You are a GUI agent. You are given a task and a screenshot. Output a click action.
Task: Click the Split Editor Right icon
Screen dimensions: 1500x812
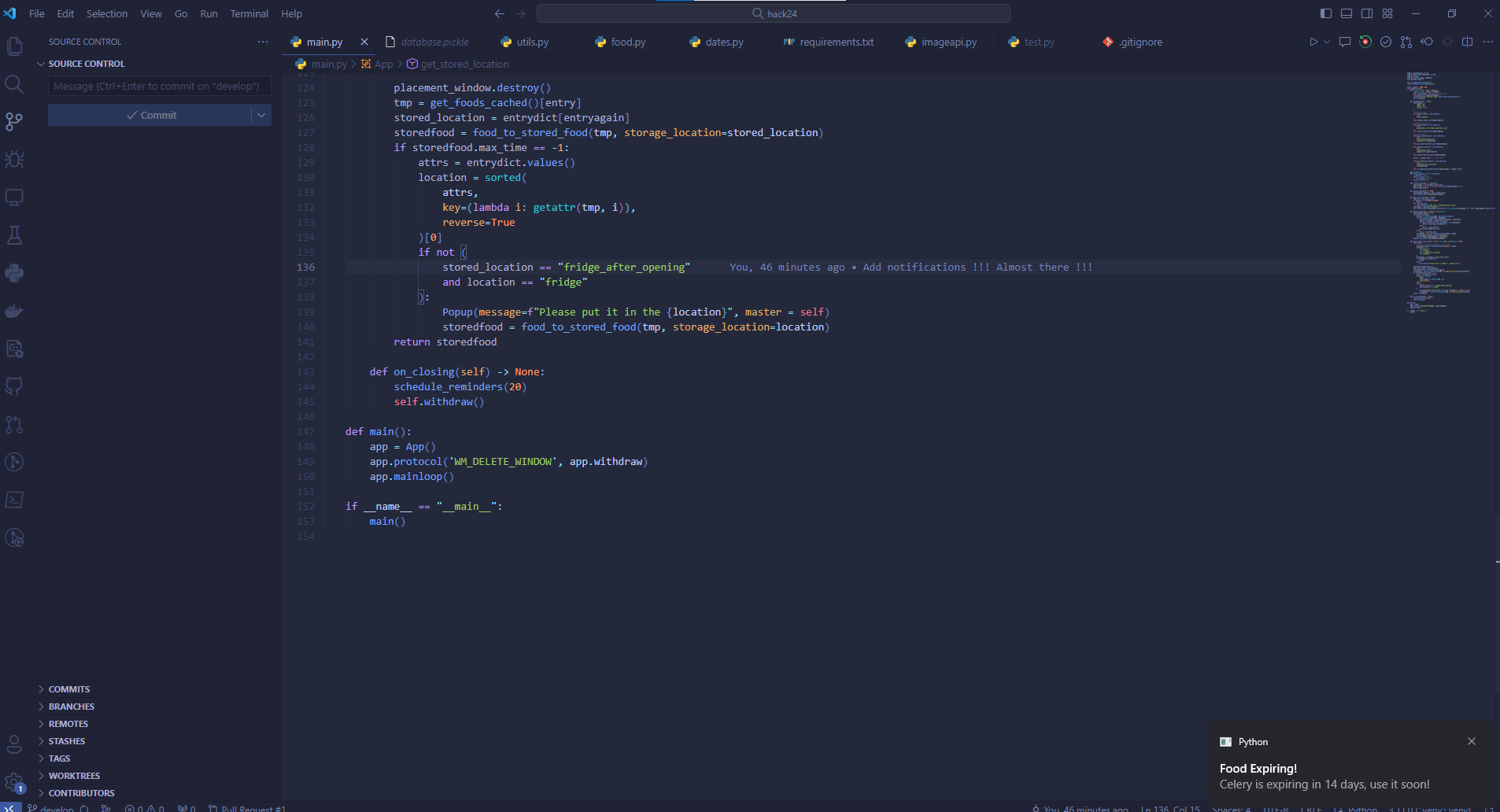click(1467, 42)
